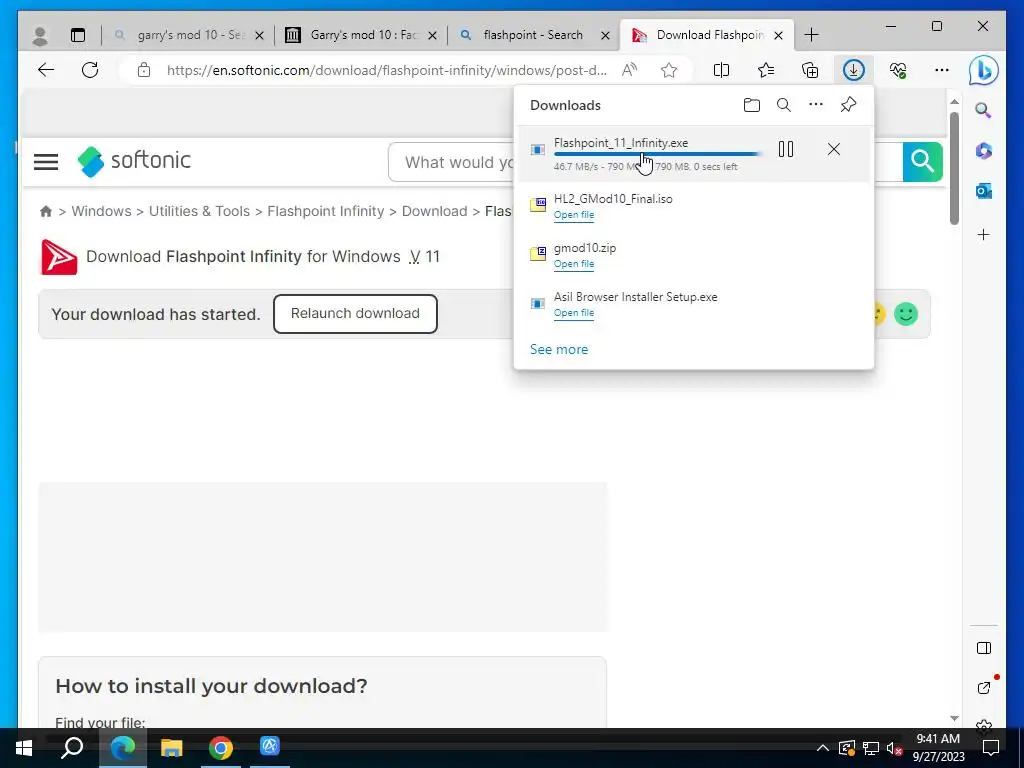Refresh the current page
The image size is (1024, 768).
[x=90, y=70]
